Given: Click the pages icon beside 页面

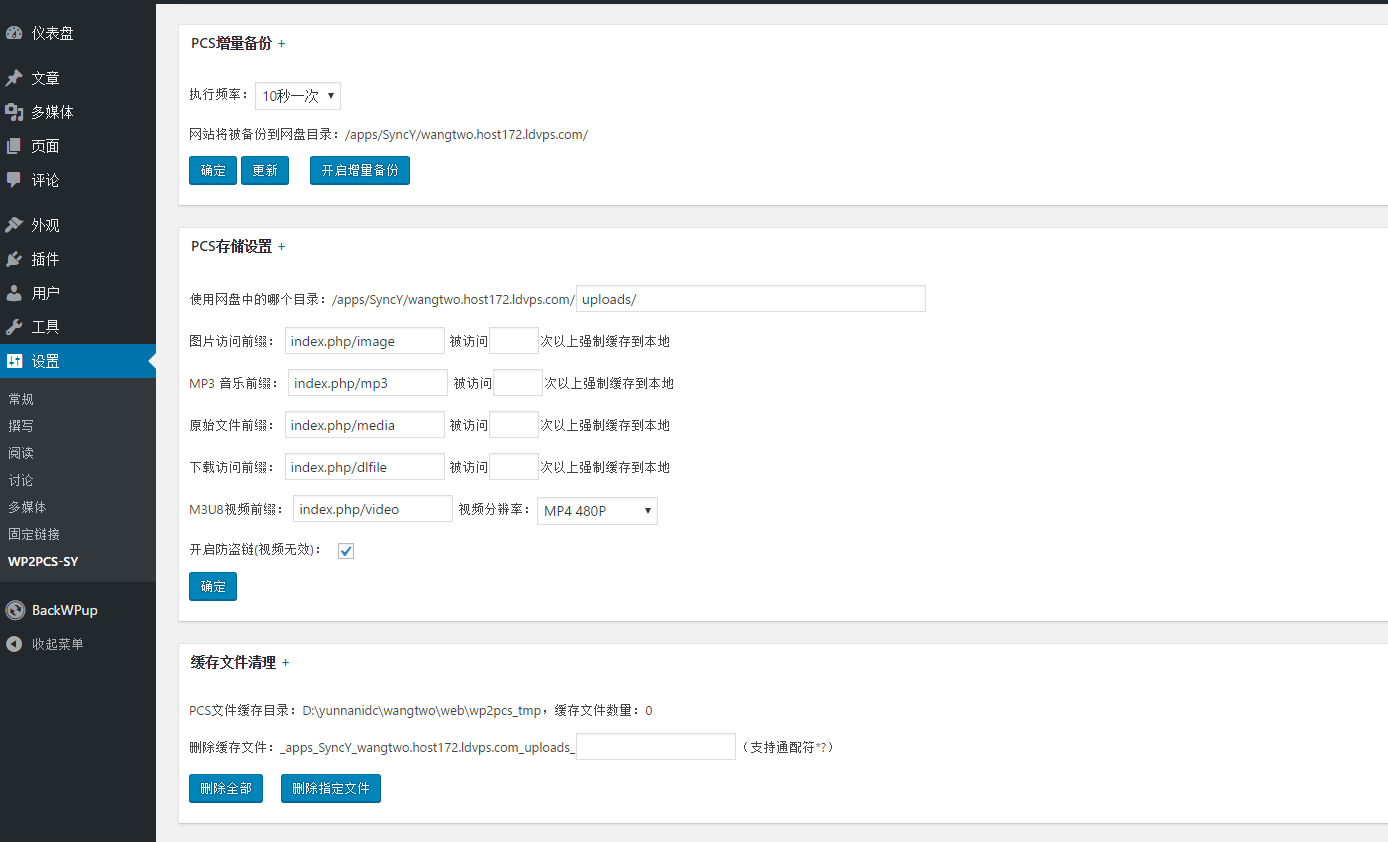Looking at the screenshot, I should point(14,146).
